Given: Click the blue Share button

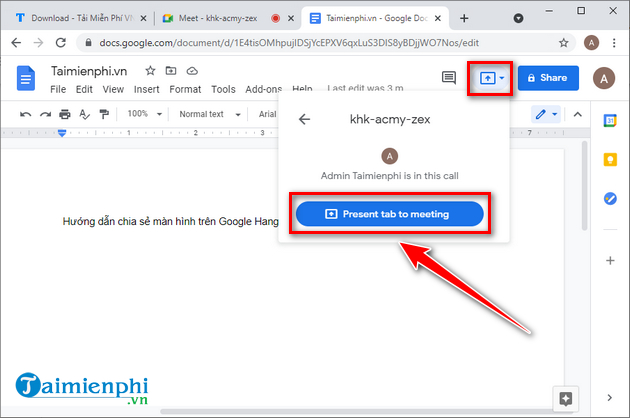Looking at the screenshot, I should point(548,78).
